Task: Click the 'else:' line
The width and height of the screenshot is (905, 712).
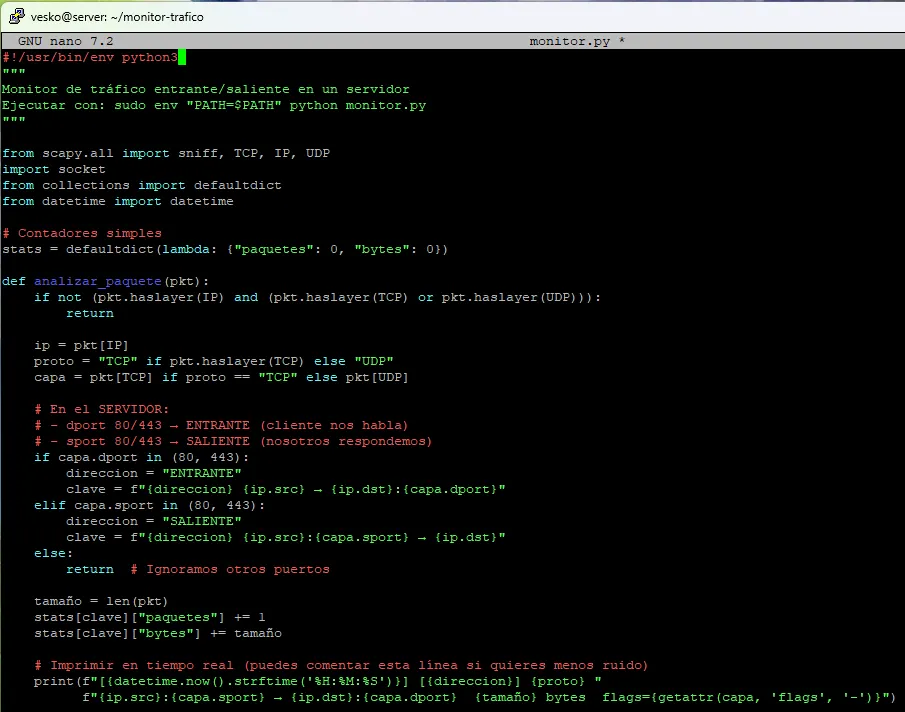Action: pos(53,553)
